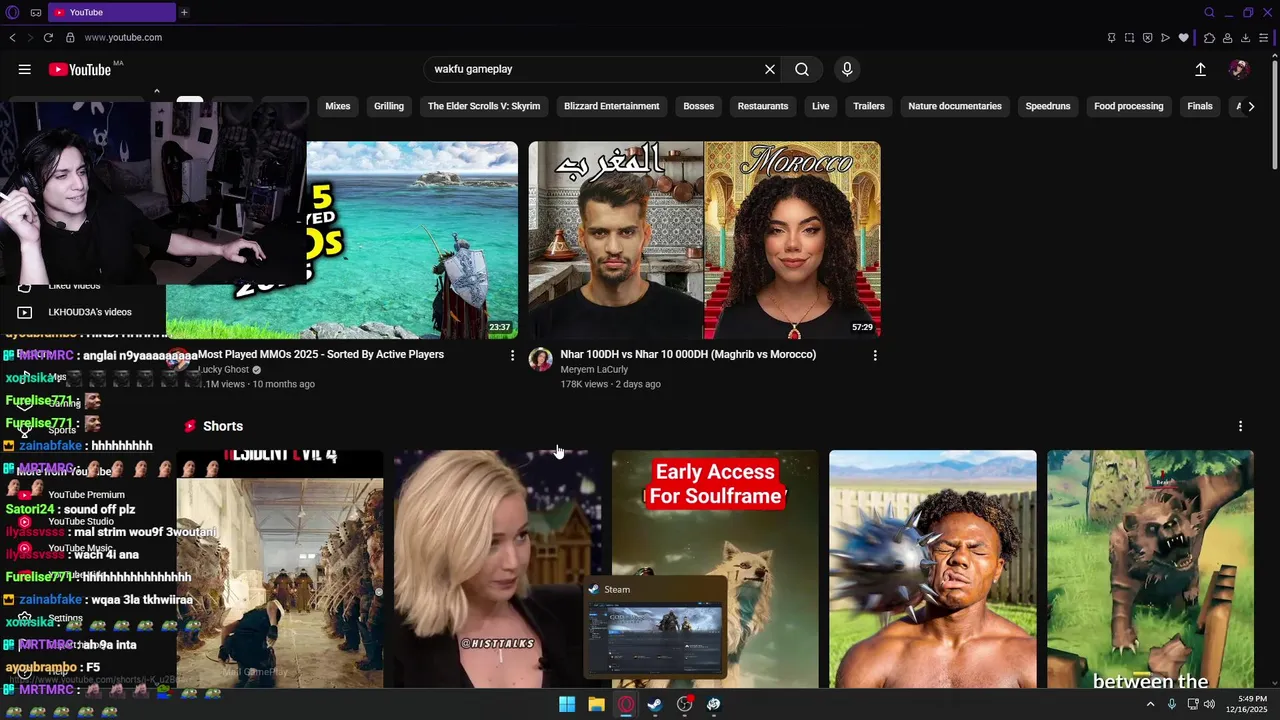Open LKHOUD3A's videos sidebar item
This screenshot has height=720, width=1280.
coord(90,312)
